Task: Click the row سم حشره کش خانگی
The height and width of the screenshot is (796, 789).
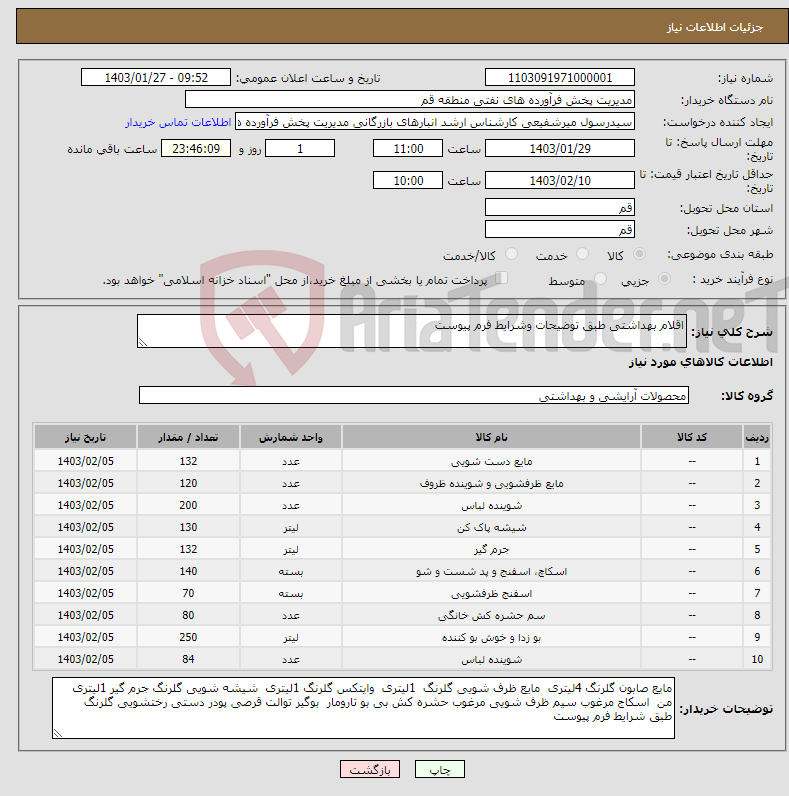Action: (402, 615)
